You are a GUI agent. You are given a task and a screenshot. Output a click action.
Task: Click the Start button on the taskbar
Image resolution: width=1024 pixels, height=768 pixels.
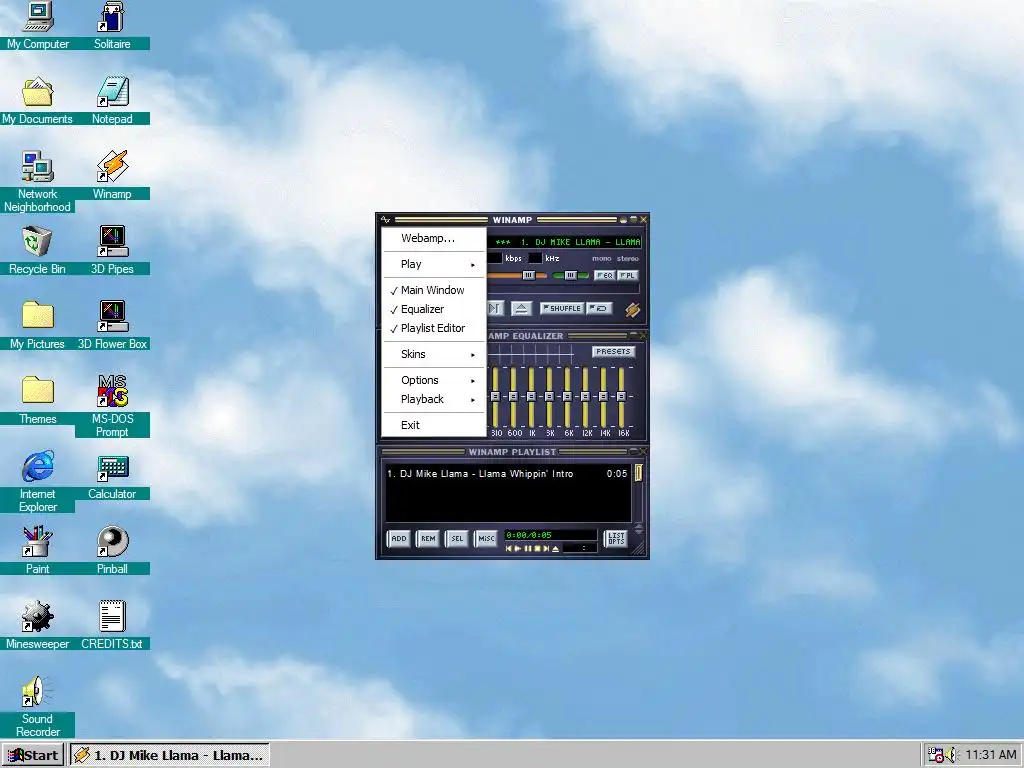click(x=33, y=755)
